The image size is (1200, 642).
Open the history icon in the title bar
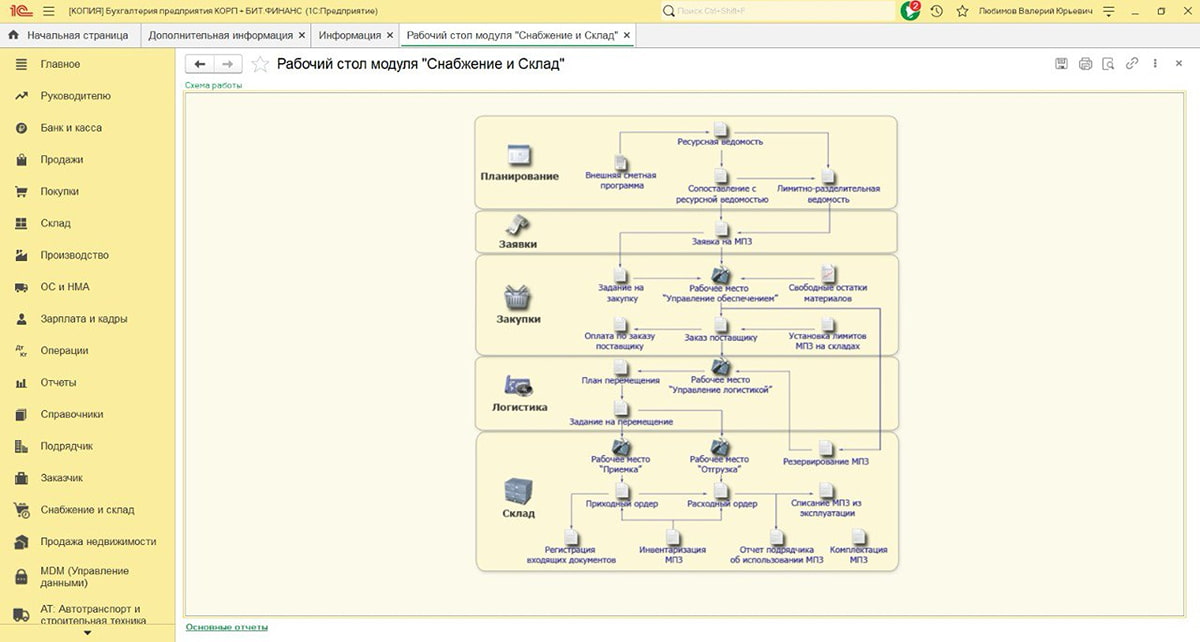(x=937, y=11)
